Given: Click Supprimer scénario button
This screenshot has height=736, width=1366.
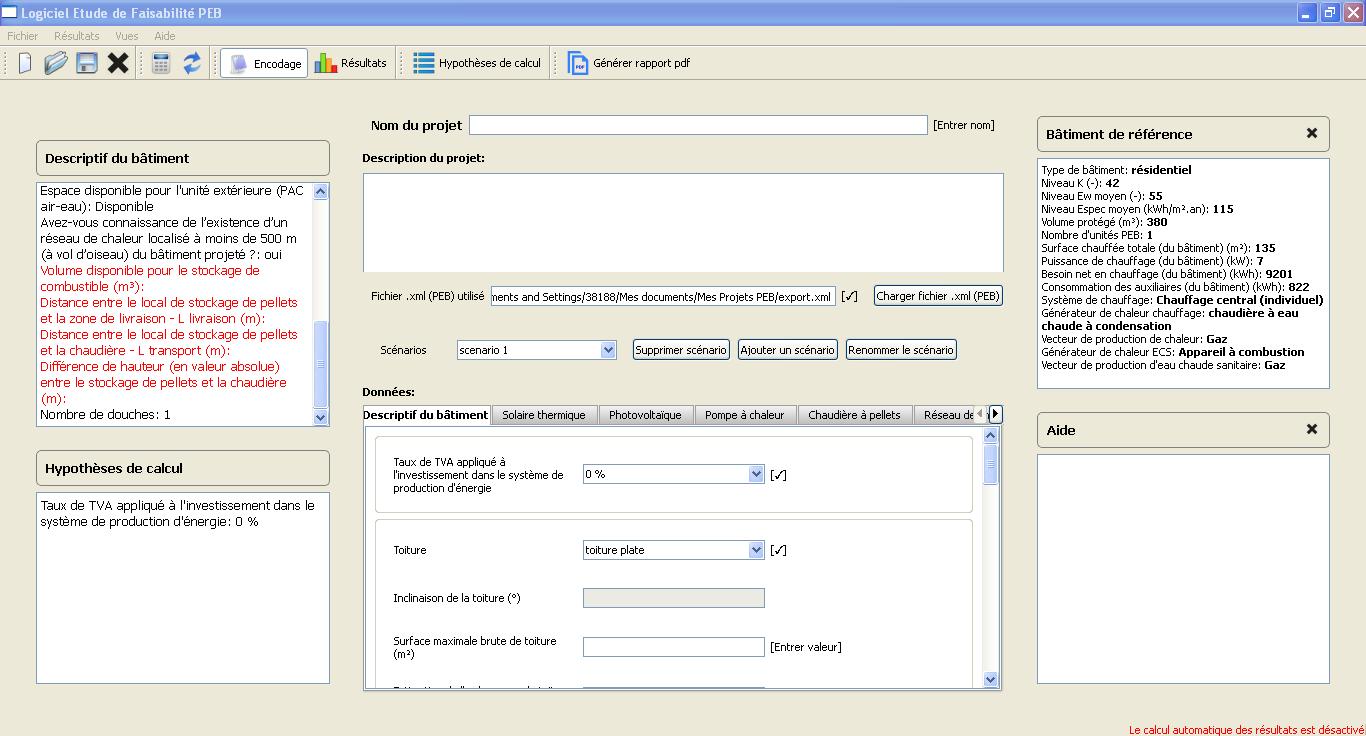Looking at the screenshot, I should point(681,350).
